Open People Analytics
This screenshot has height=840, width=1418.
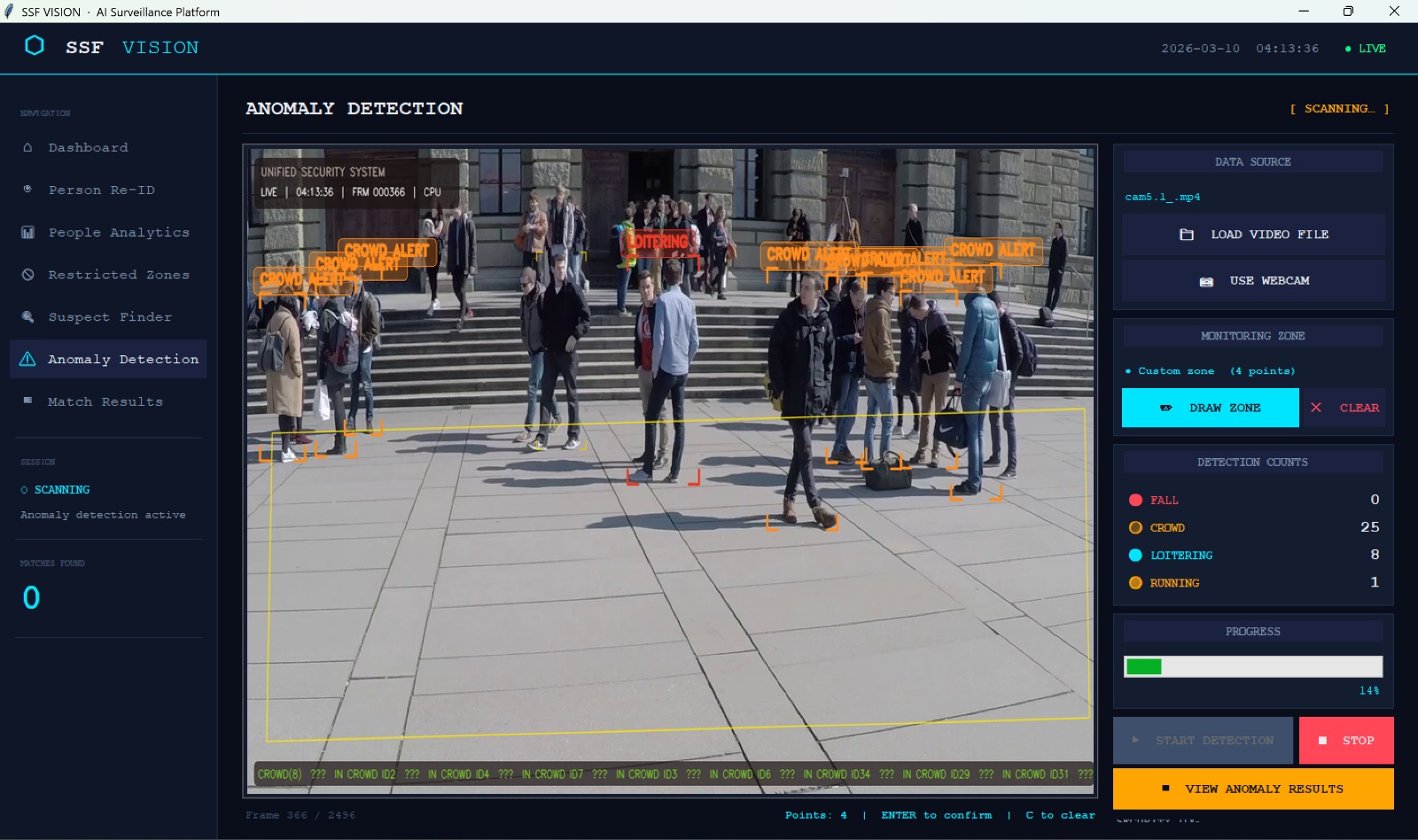(x=119, y=231)
